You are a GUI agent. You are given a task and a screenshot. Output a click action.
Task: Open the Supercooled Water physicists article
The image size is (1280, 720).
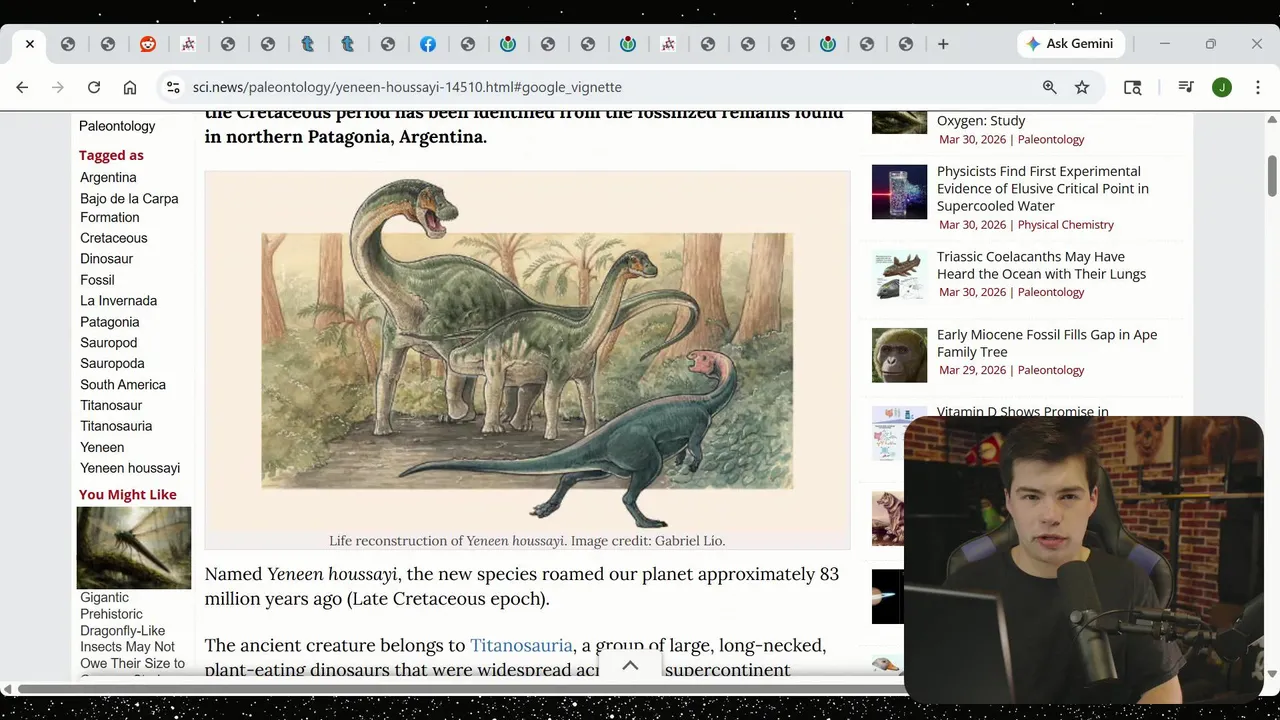pyautogui.click(x=1042, y=189)
